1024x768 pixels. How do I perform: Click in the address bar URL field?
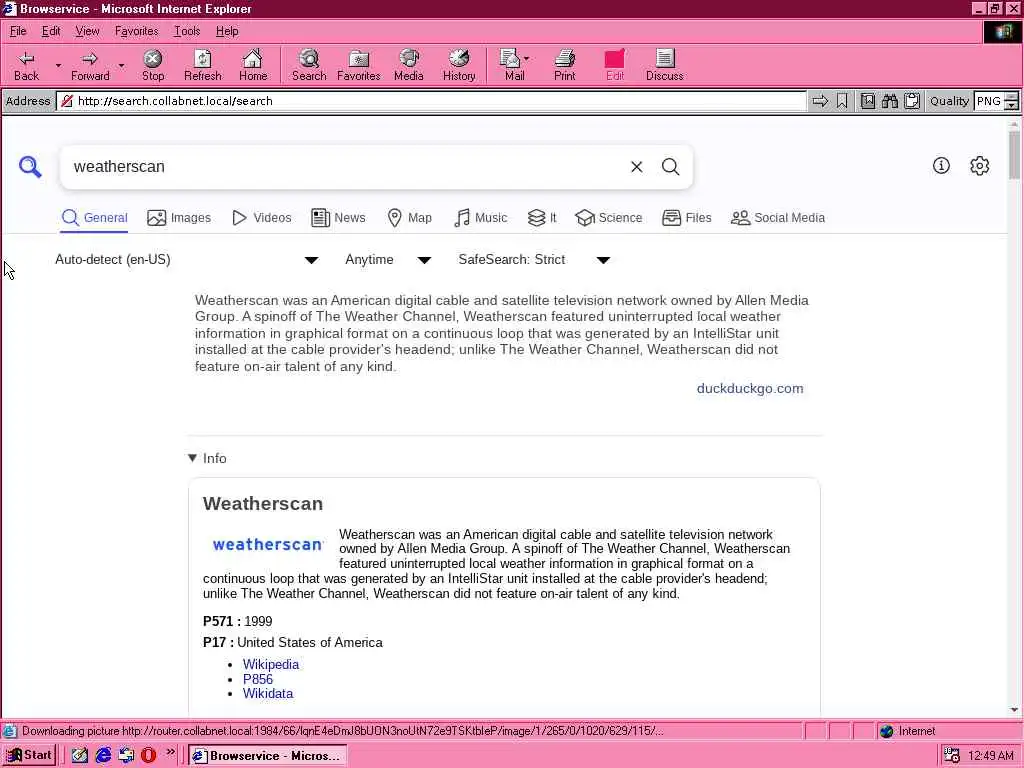[x=431, y=101]
